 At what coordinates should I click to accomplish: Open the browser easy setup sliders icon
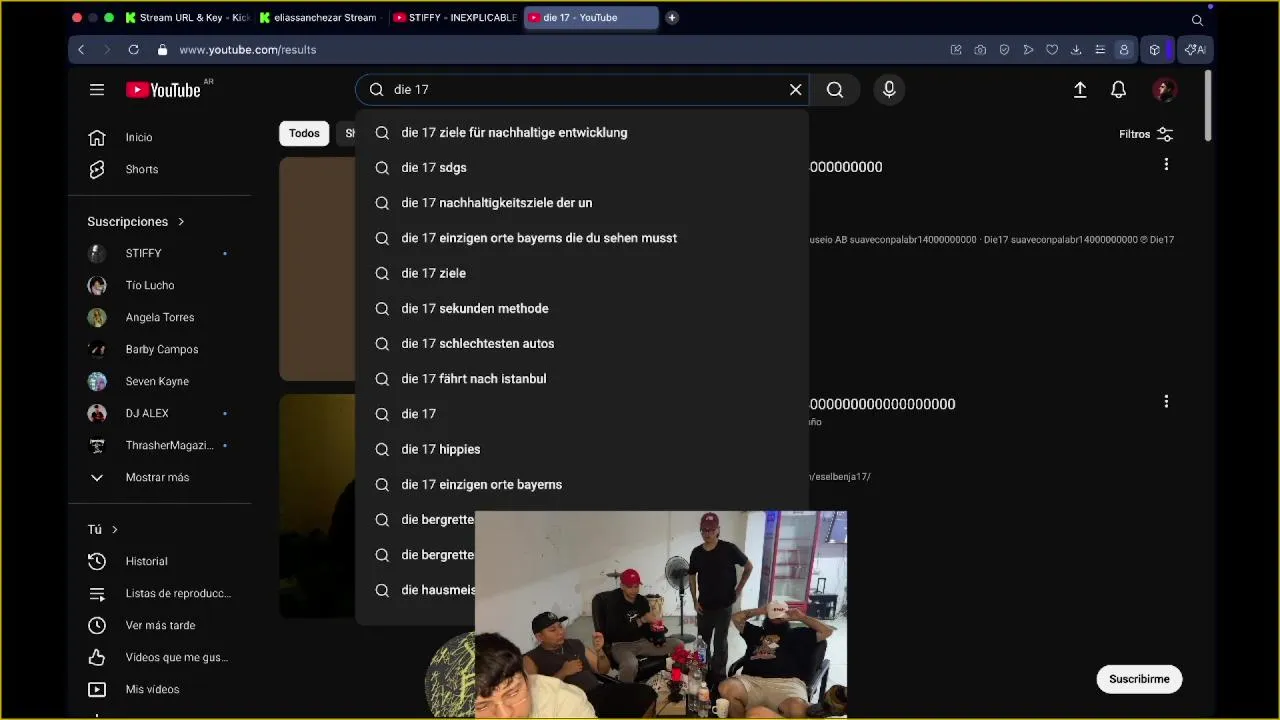[1100, 50]
